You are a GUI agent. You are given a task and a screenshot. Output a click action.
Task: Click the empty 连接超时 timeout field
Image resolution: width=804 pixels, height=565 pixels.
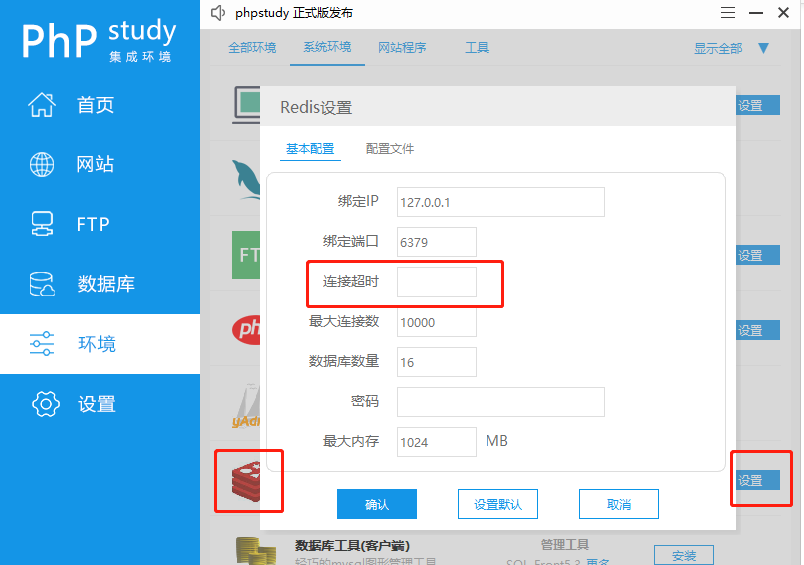(437, 281)
